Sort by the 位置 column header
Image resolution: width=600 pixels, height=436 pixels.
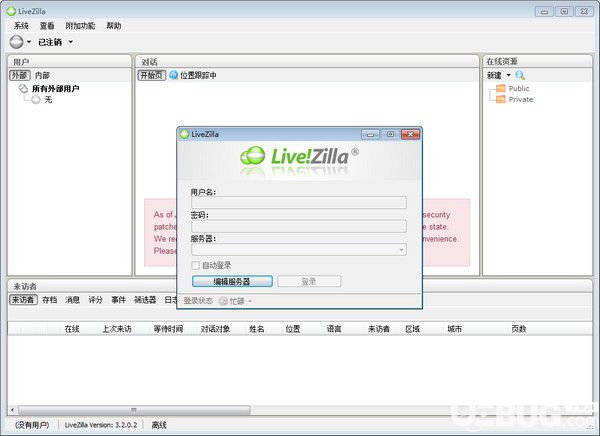[293, 329]
